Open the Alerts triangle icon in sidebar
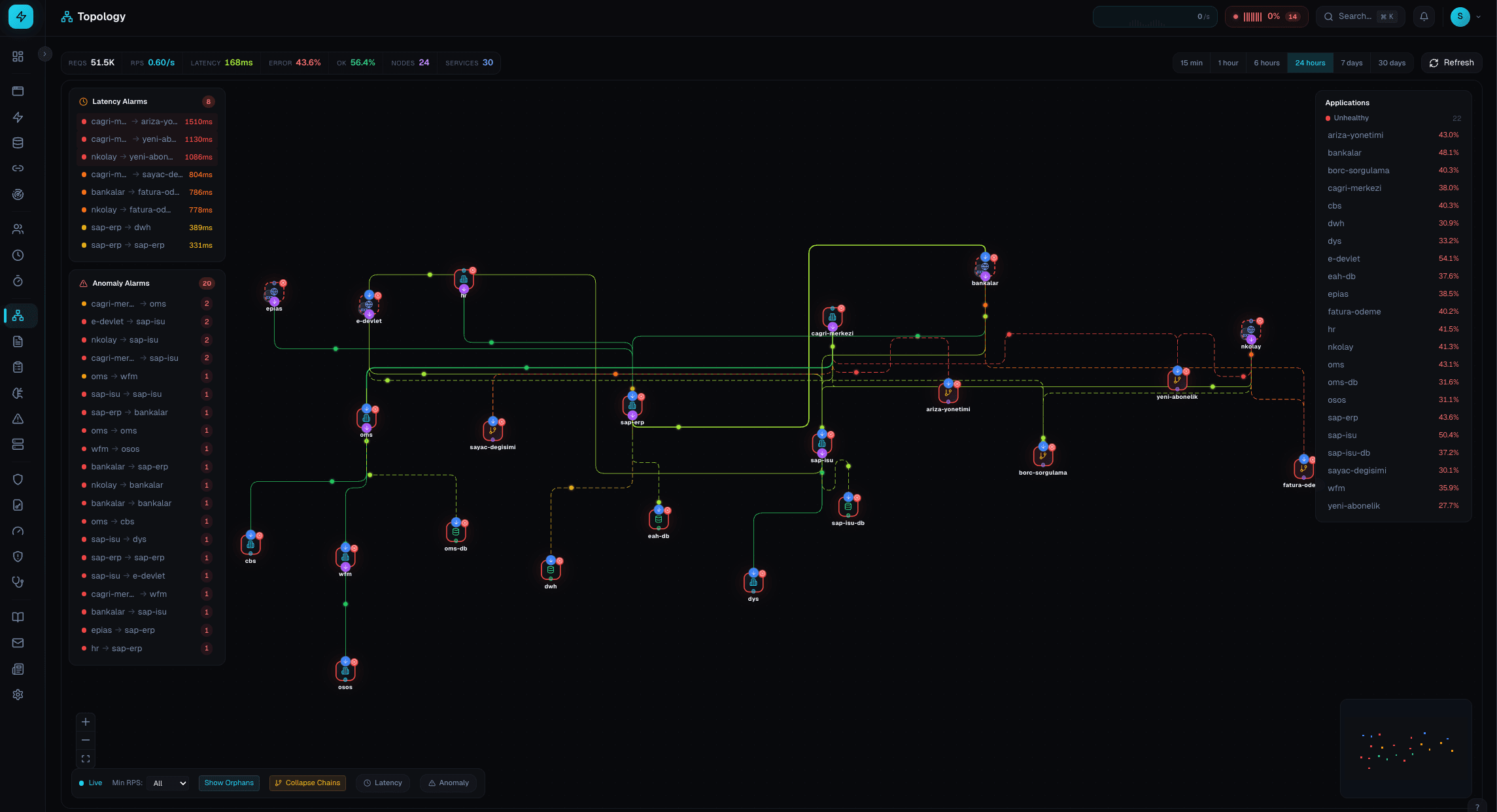The height and width of the screenshot is (812, 1497). point(18,418)
